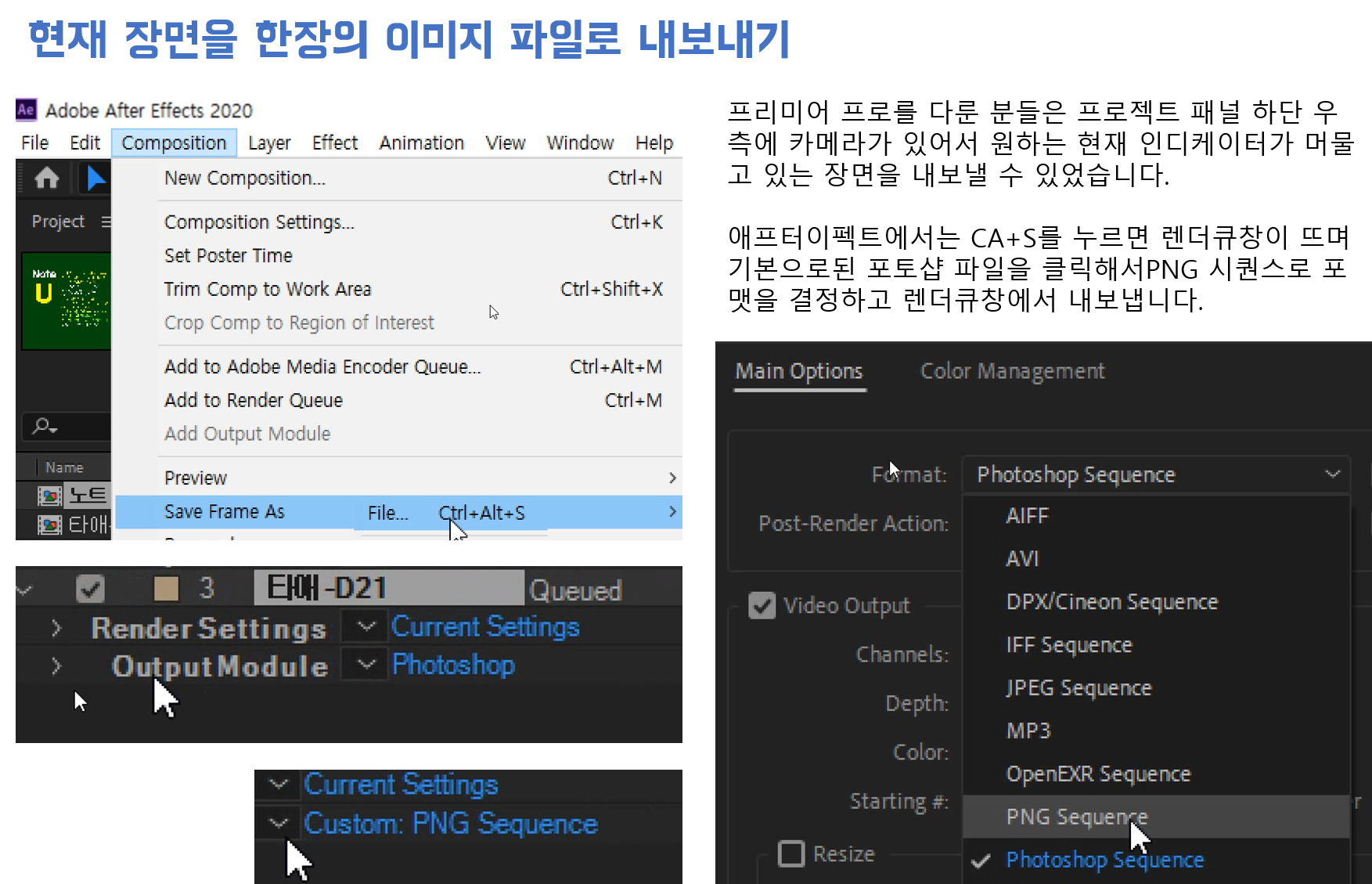Select JPEG Sequence format
This screenshot has width=1372, height=884.
(x=1156, y=688)
